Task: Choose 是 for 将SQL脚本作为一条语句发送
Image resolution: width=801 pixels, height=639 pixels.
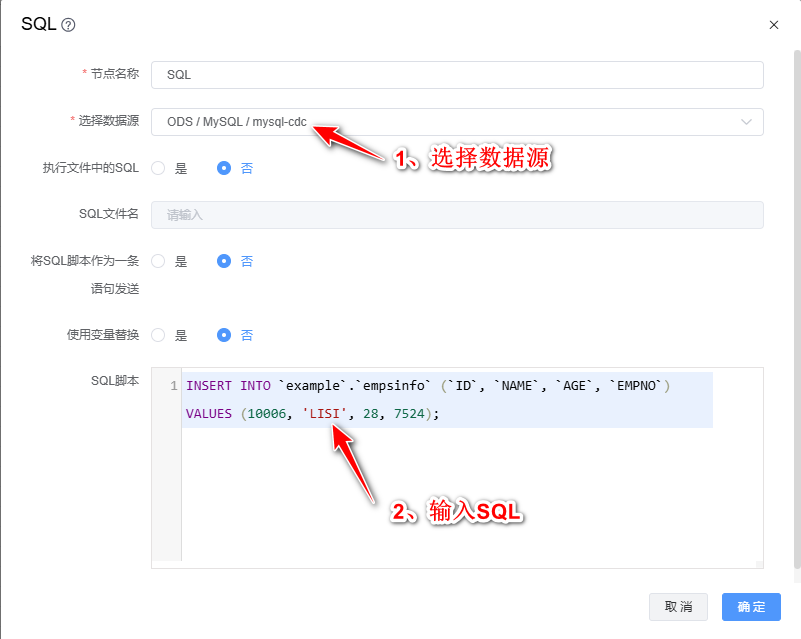Action: coord(158,261)
